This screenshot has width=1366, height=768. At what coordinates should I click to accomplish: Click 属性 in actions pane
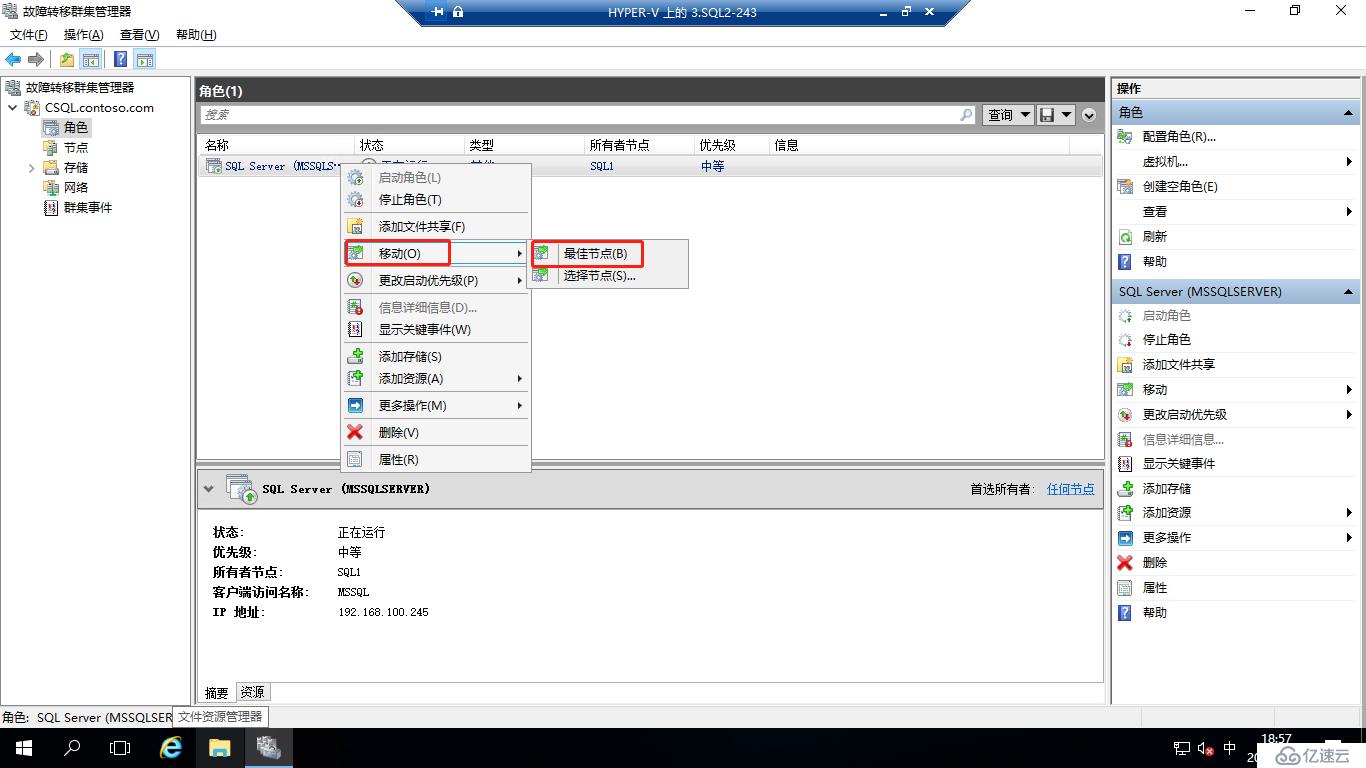[x=1154, y=588]
